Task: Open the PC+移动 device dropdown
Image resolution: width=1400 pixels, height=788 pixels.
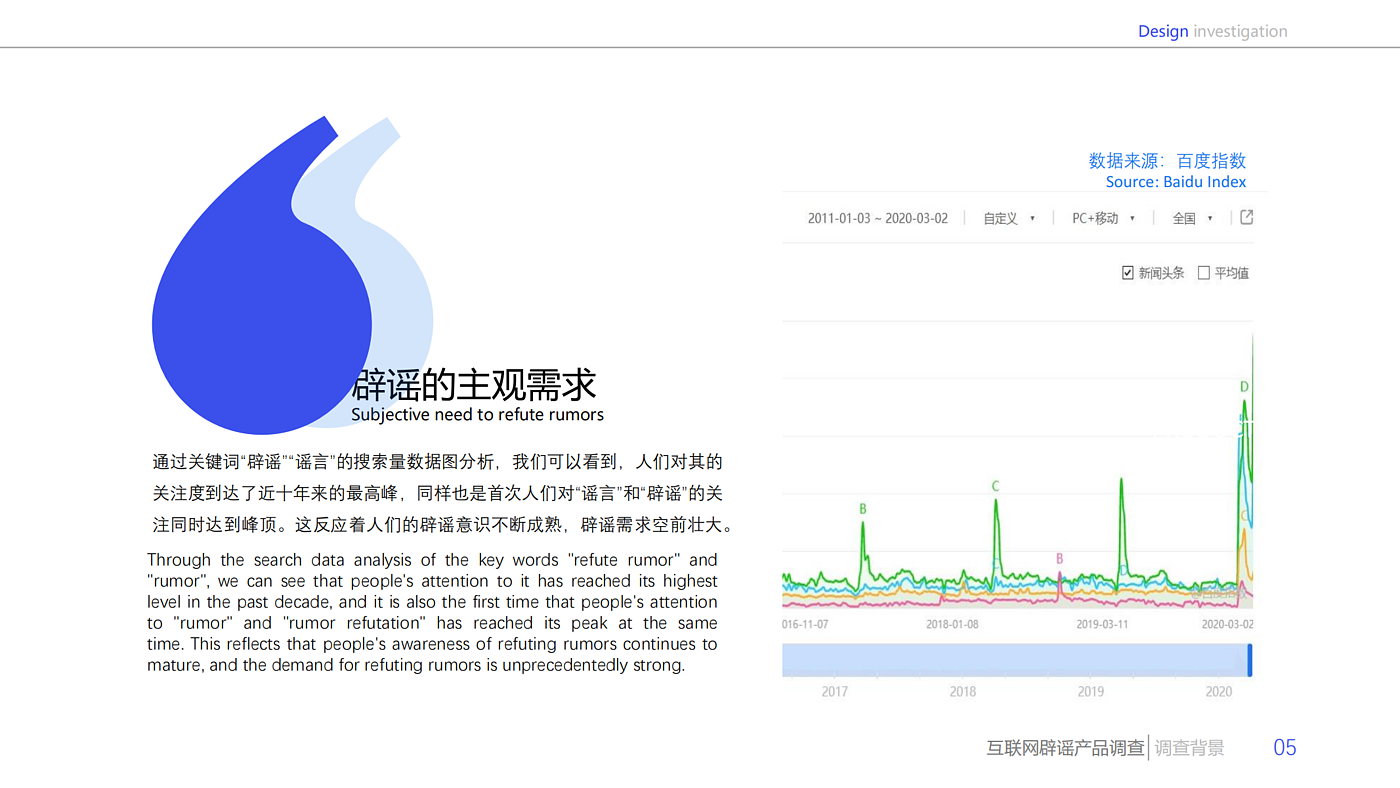Action: 1104,218
